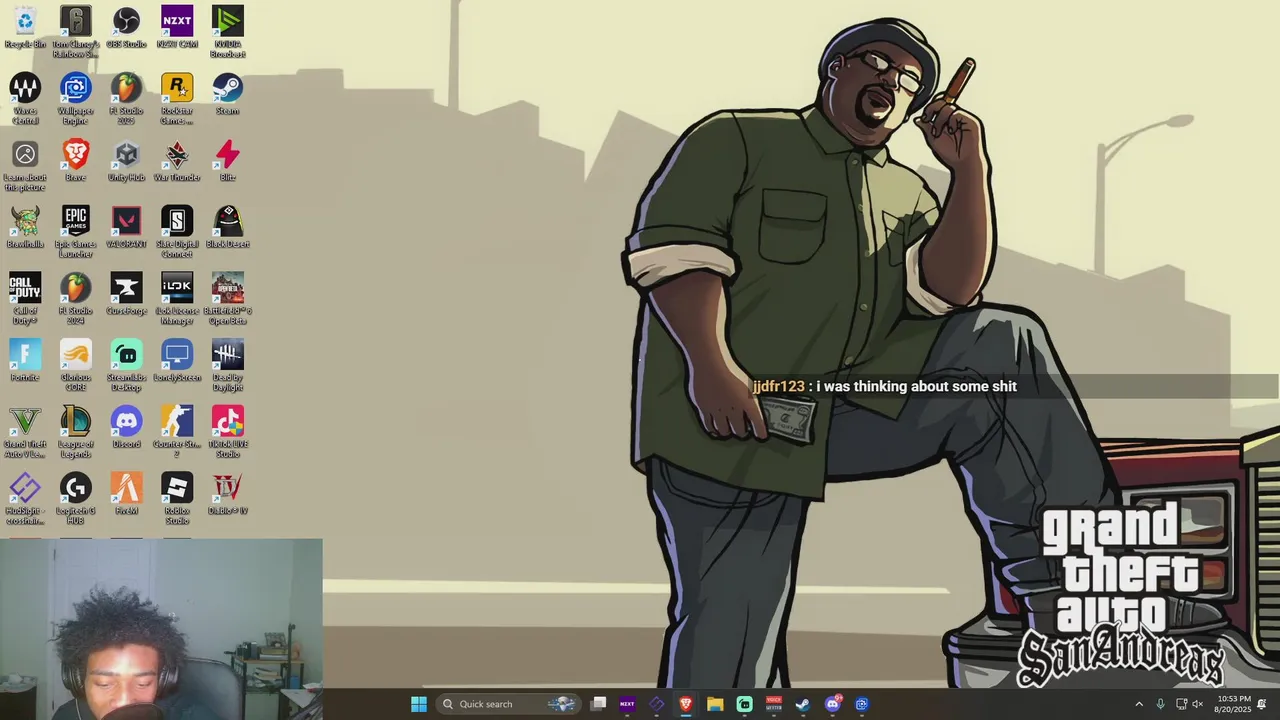Switch to Steam in the taskbar
The height and width of the screenshot is (720, 1280).
pyautogui.click(x=803, y=704)
